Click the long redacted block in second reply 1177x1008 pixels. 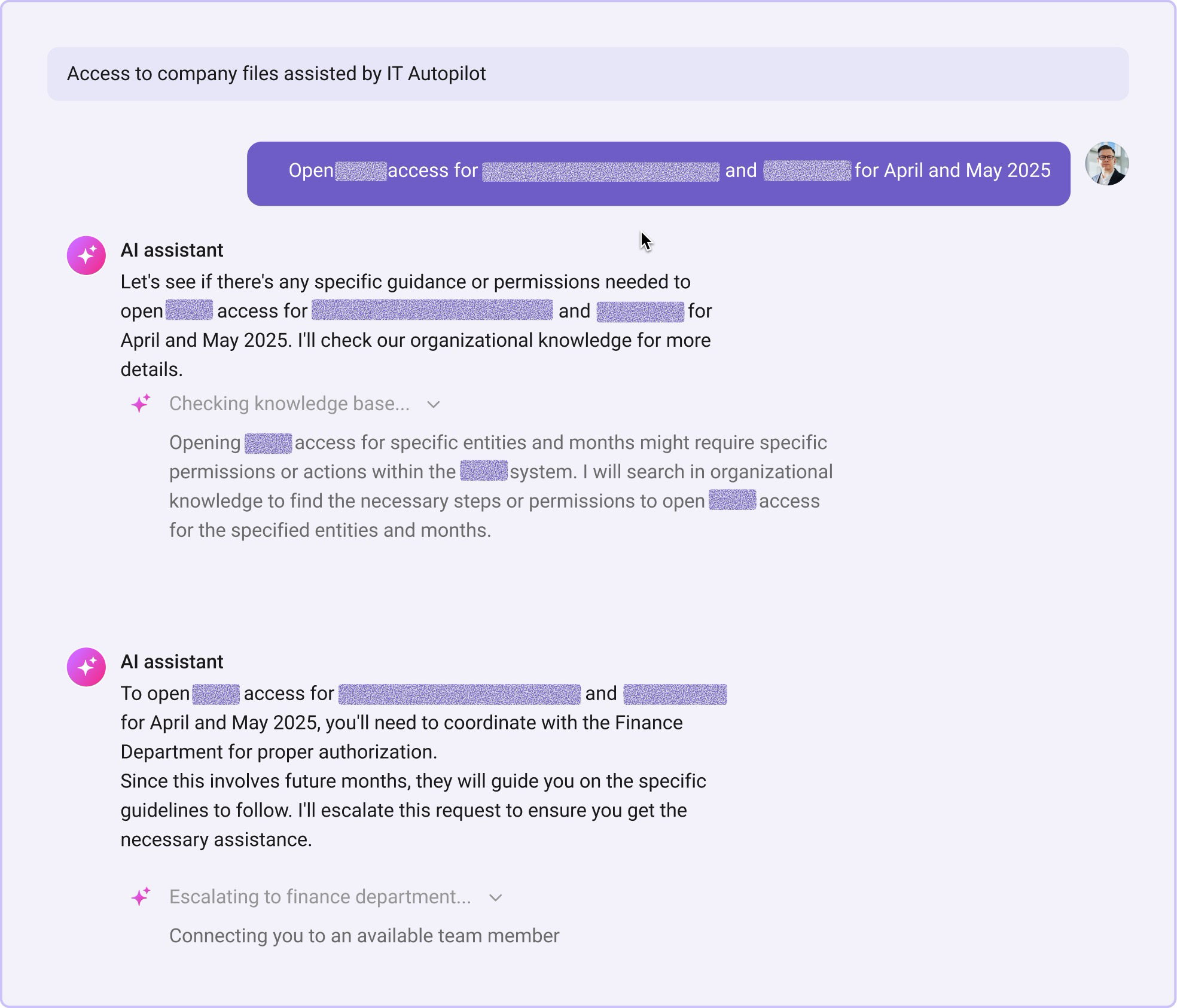(459, 694)
